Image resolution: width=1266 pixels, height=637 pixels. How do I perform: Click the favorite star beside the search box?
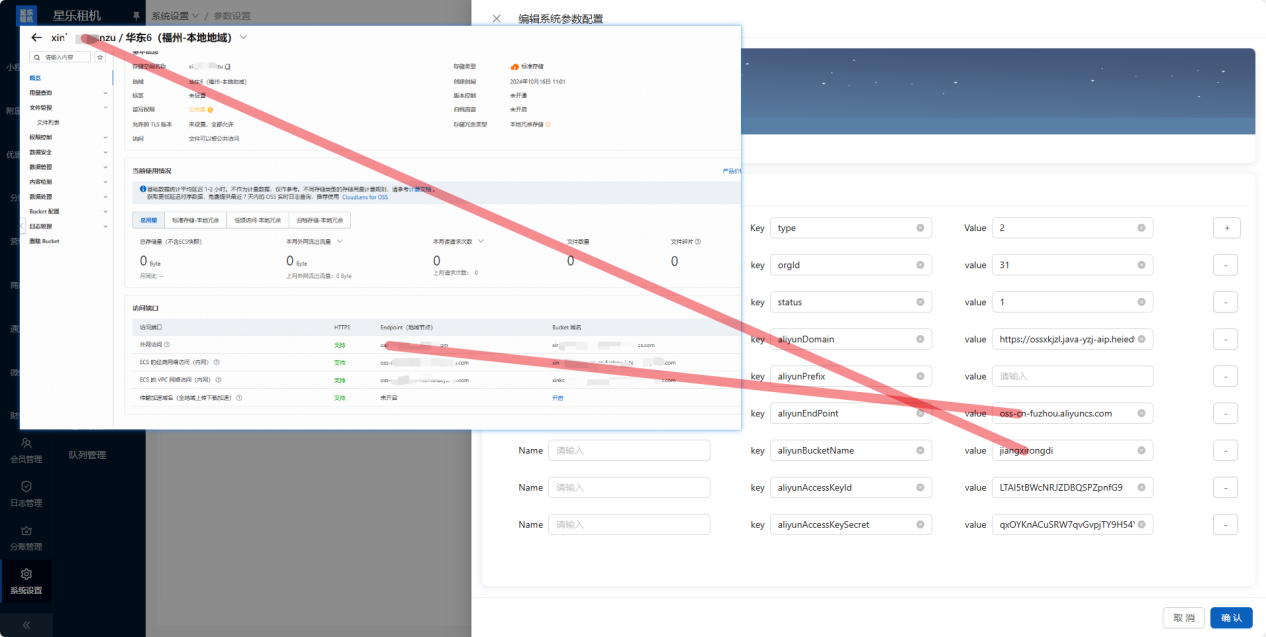pos(99,58)
